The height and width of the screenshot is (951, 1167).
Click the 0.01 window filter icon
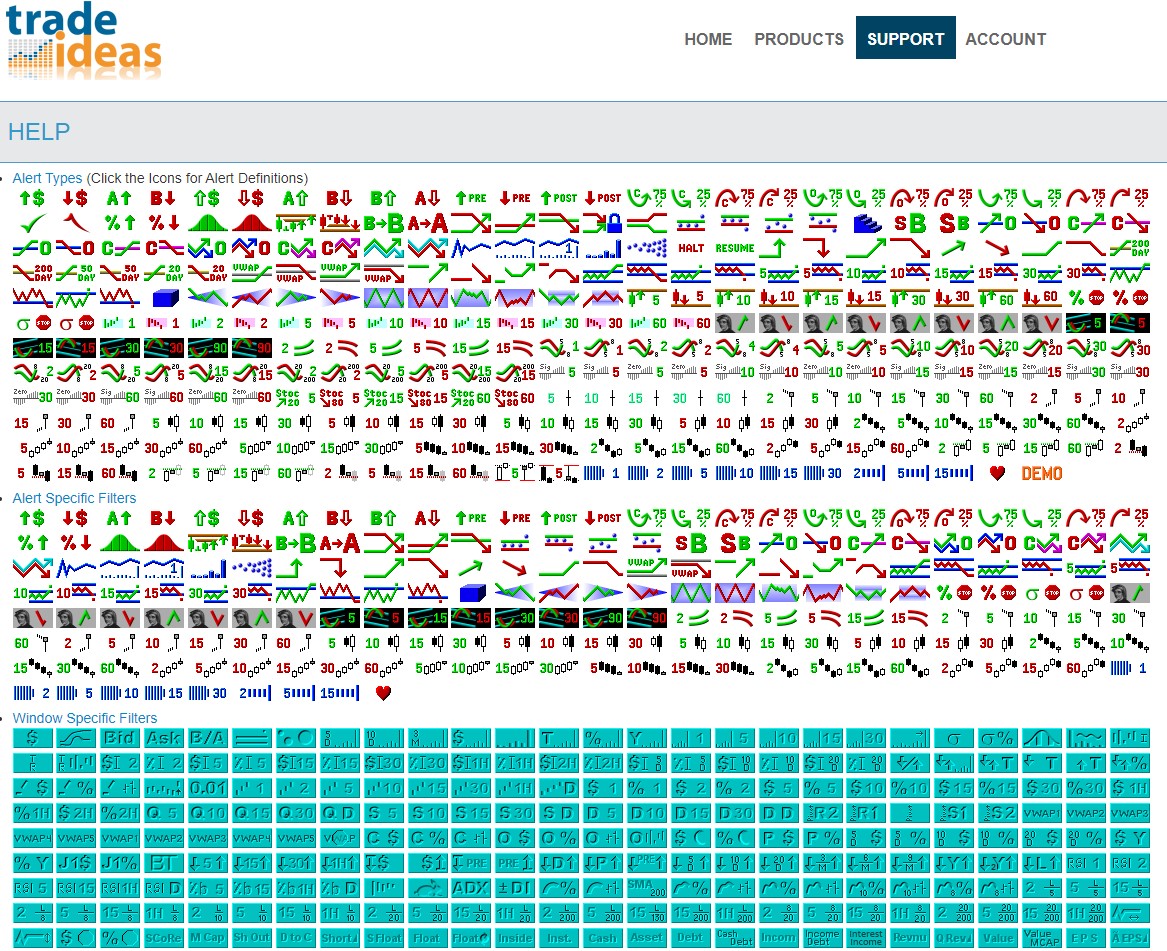(x=208, y=789)
